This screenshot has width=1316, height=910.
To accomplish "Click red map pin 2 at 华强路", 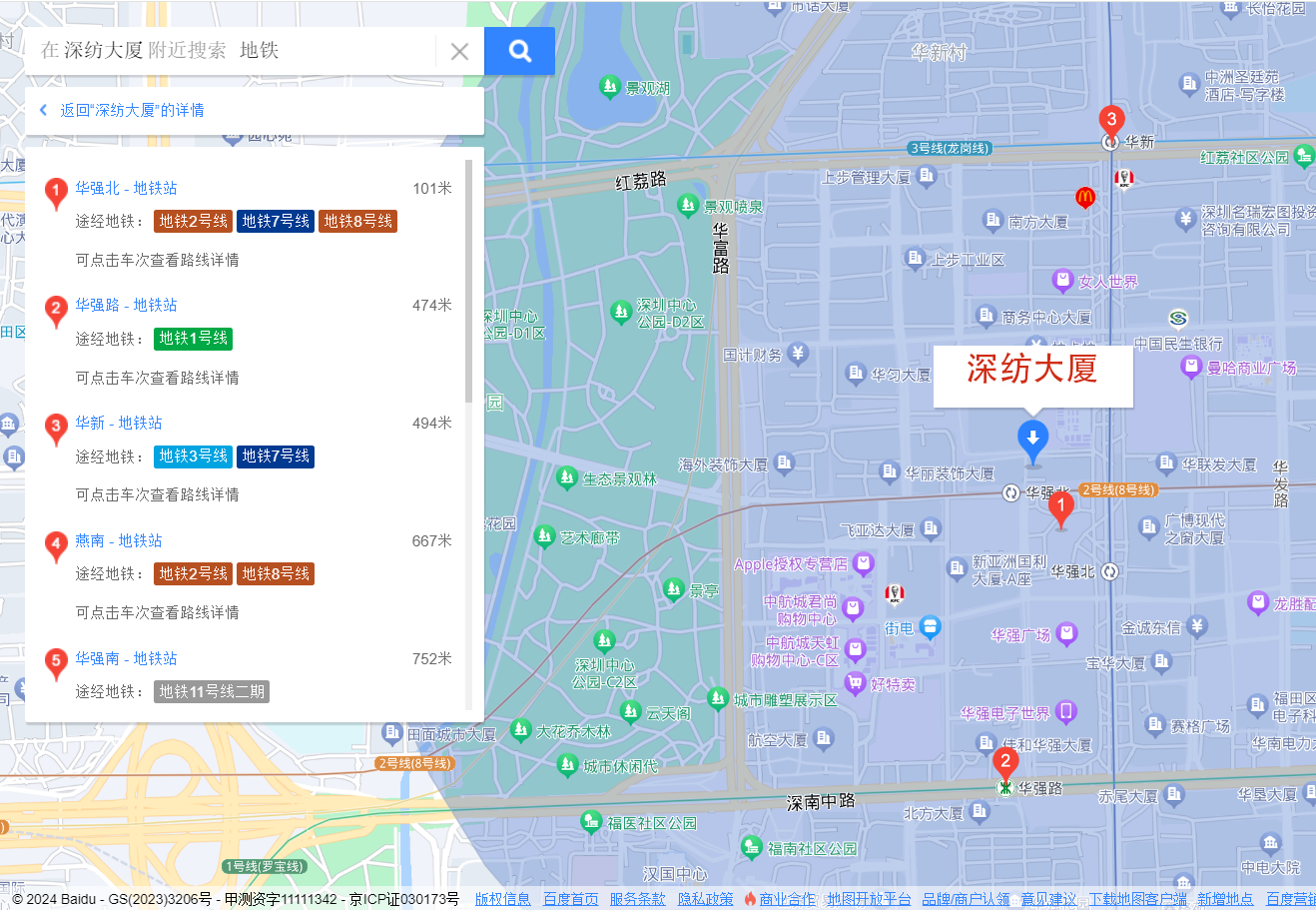I will point(1005,765).
